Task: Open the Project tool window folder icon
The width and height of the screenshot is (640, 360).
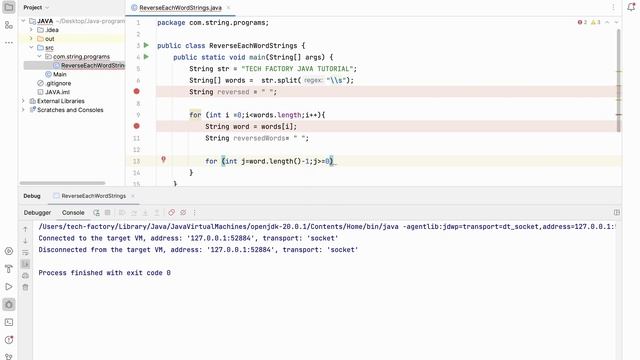Action: tap(9, 7)
